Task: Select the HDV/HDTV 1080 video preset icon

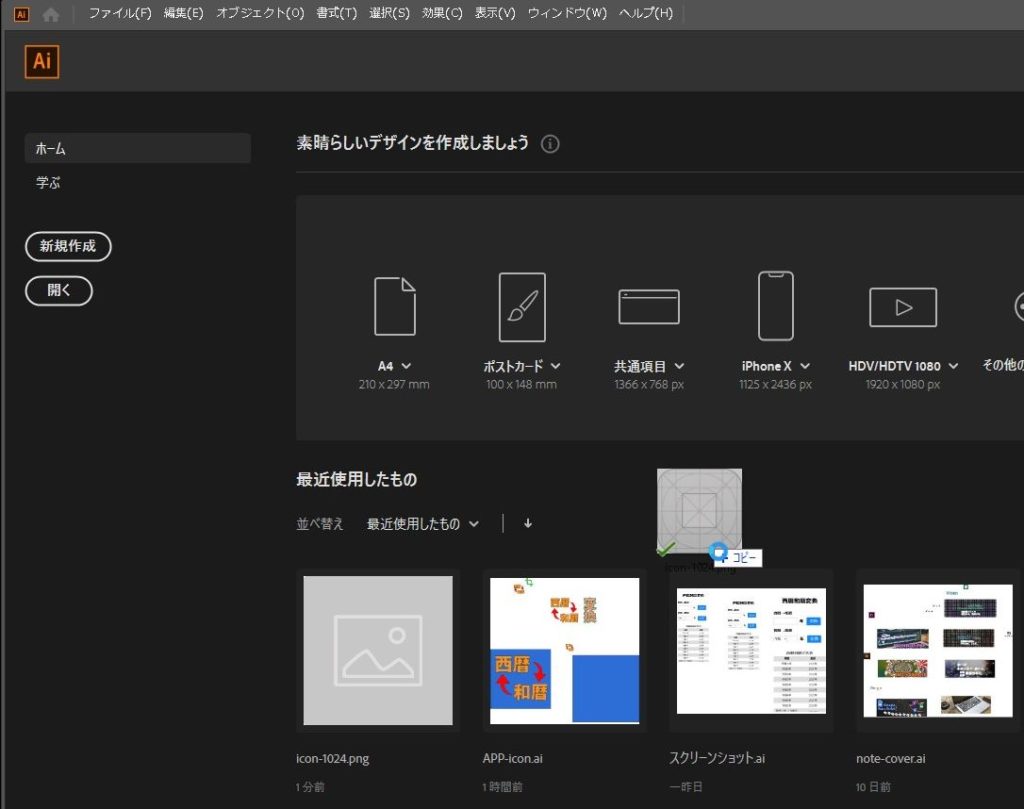Action: [x=902, y=307]
